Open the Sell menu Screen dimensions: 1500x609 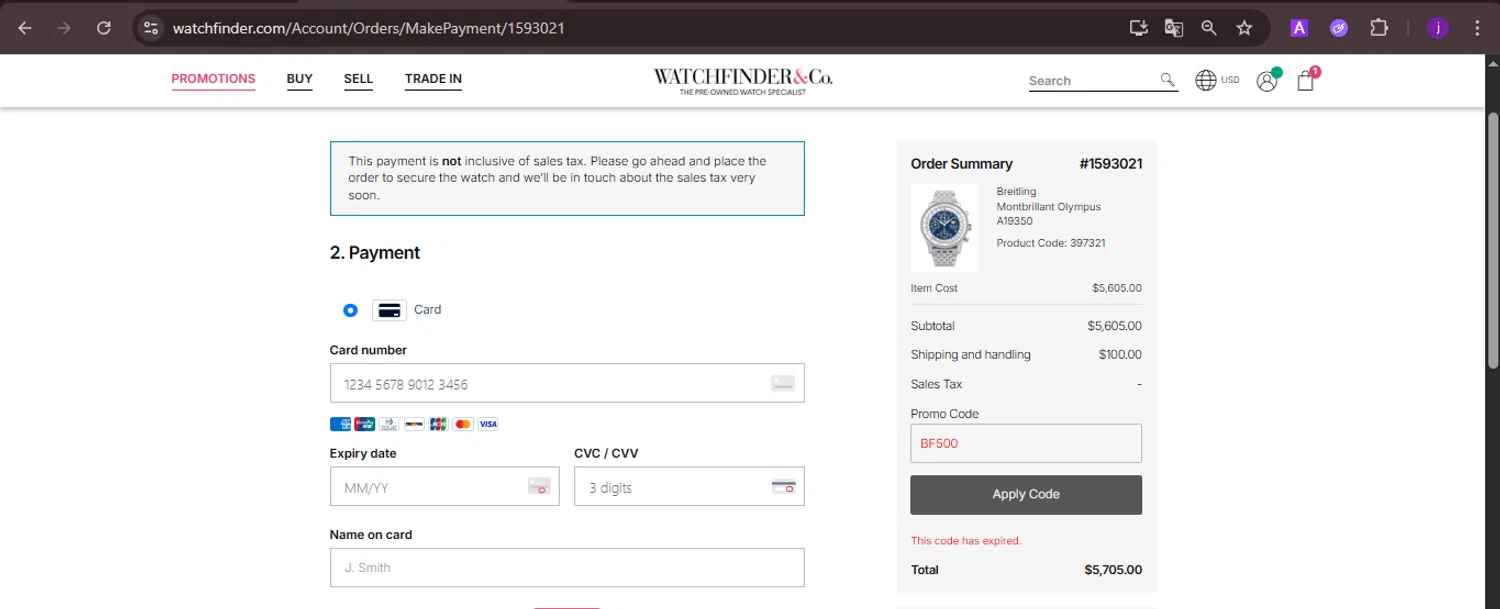[x=358, y=79]
